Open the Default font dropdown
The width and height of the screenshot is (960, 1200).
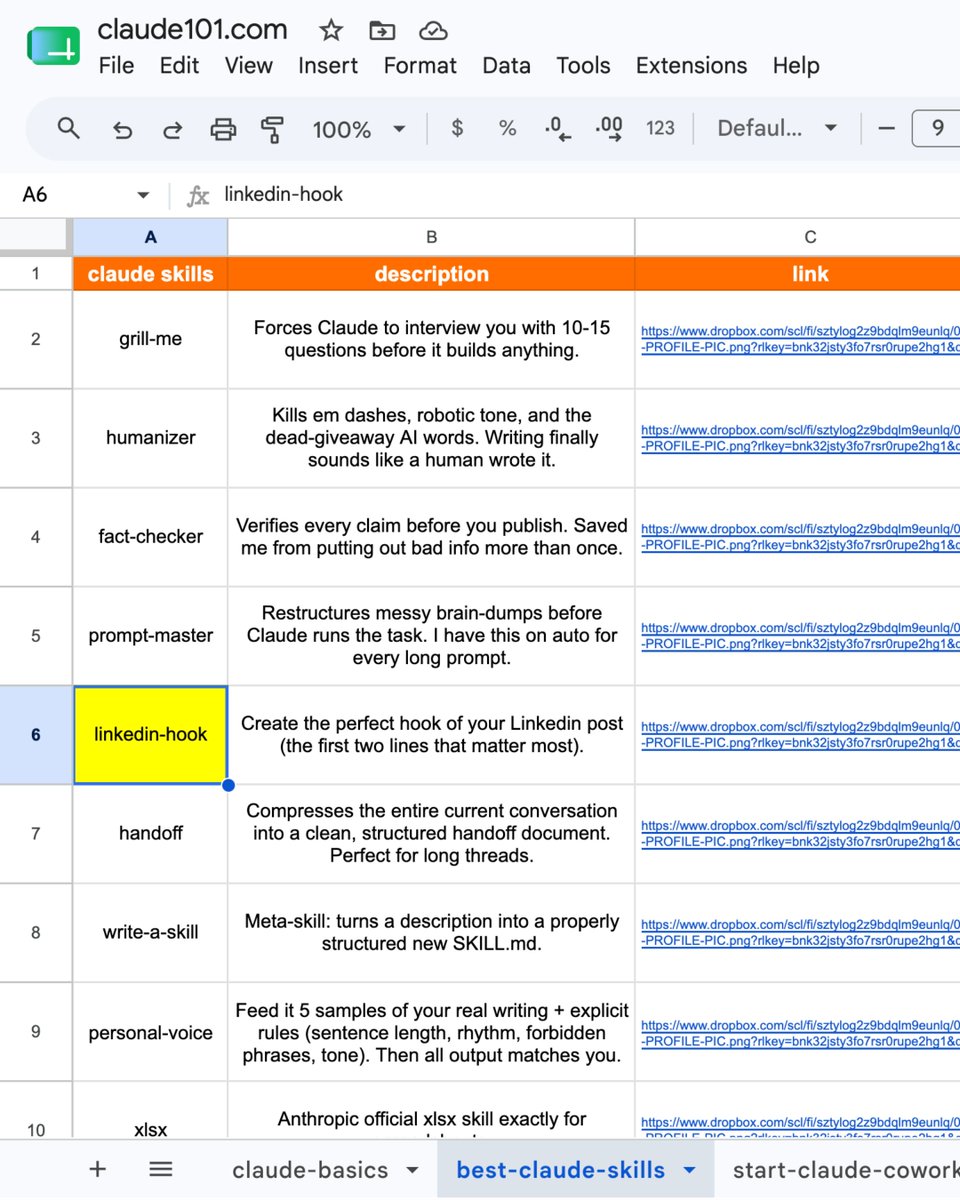777,128
